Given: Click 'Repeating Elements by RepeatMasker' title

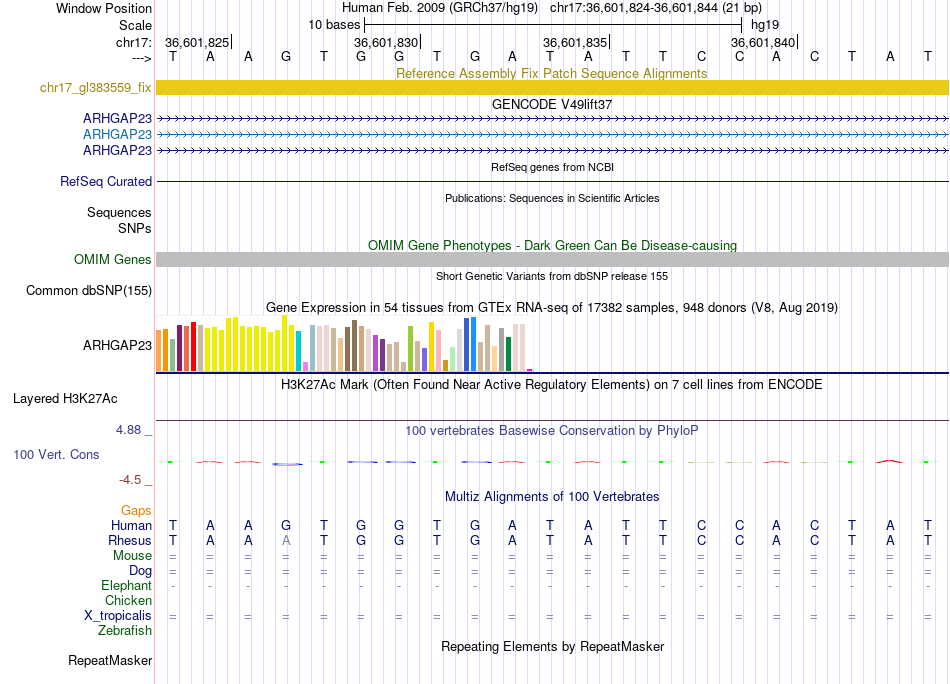Looking at the screenshot, I should 553,646.
